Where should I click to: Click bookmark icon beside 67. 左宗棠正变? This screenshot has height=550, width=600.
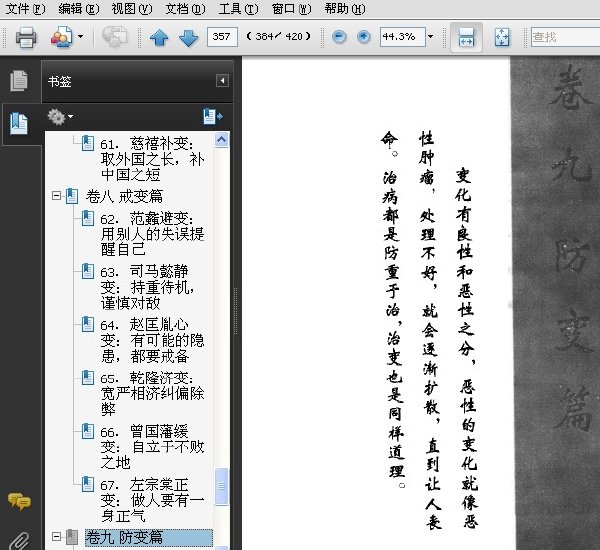pos(88,484)
